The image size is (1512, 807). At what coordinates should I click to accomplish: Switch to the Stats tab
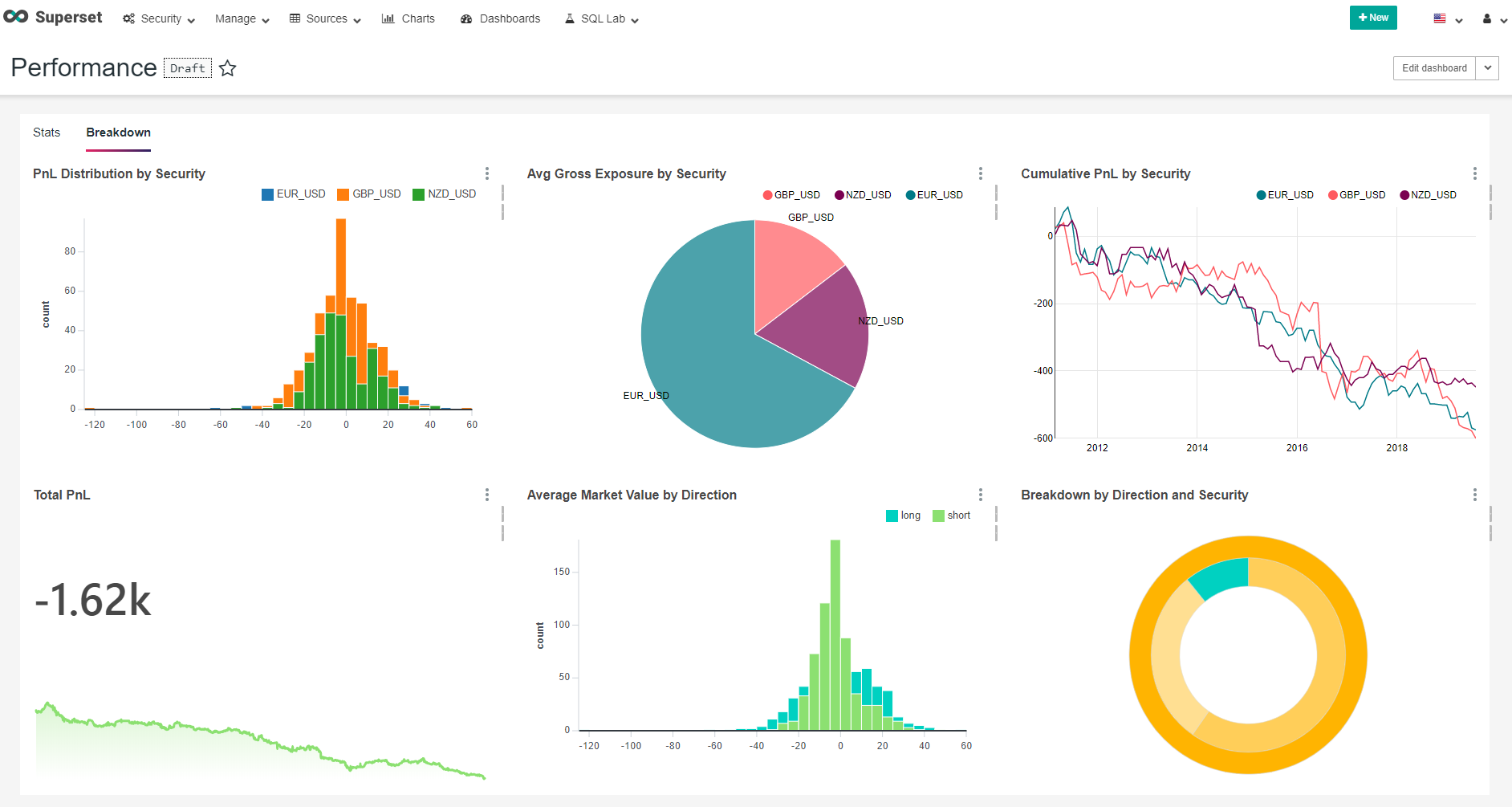[x=47, y=132]
